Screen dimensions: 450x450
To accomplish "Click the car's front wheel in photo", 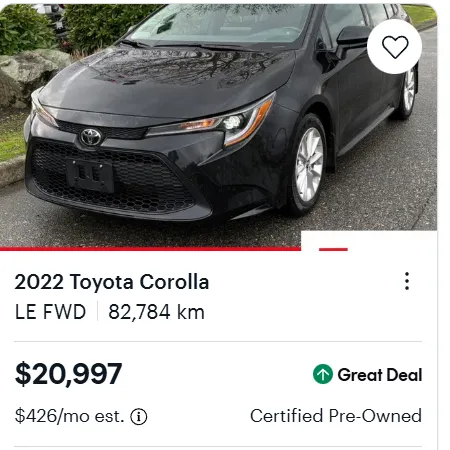I will (x=308, y=165).
